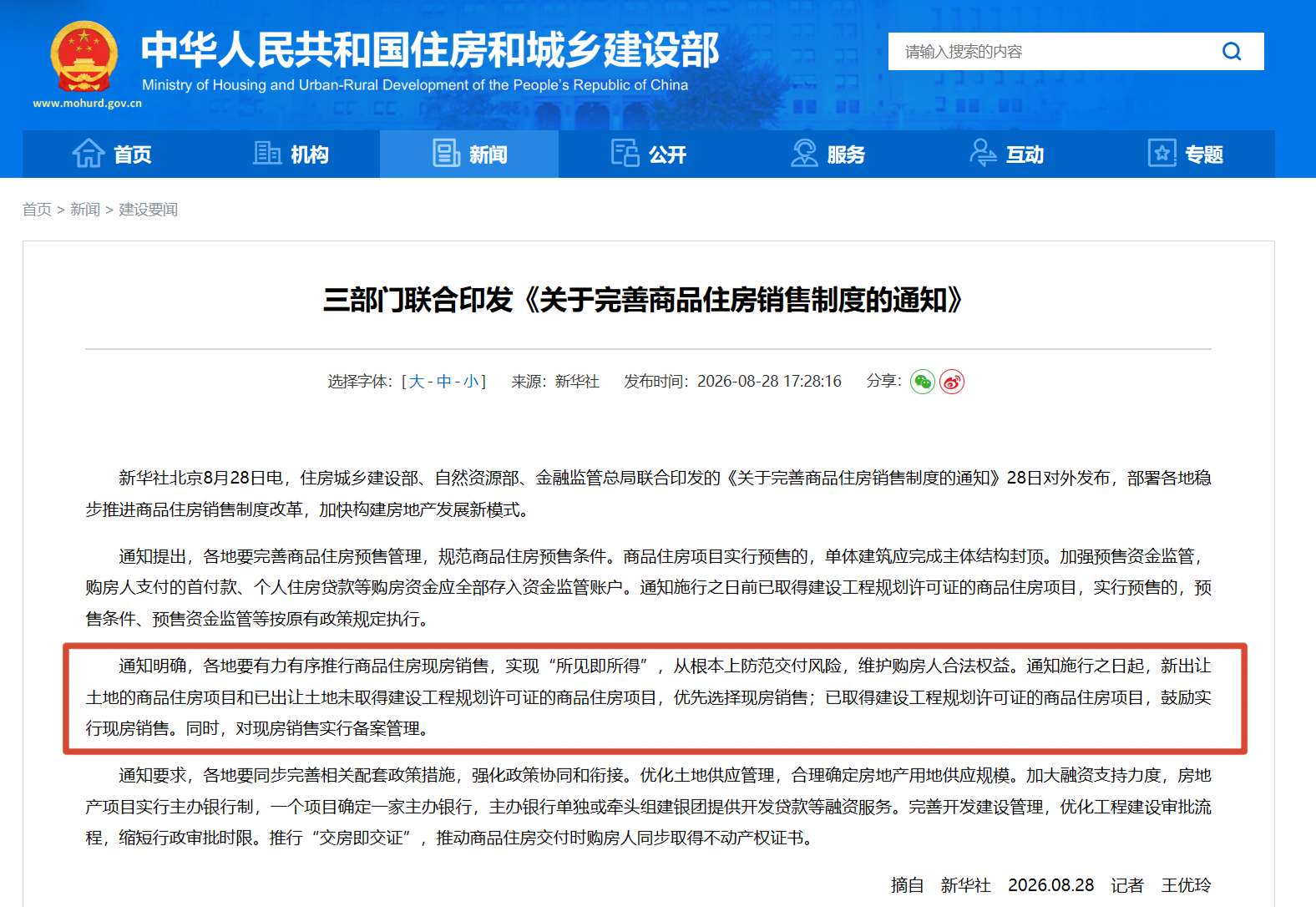
Task: Share article via WeChat icon
Action: click(923, 382)
